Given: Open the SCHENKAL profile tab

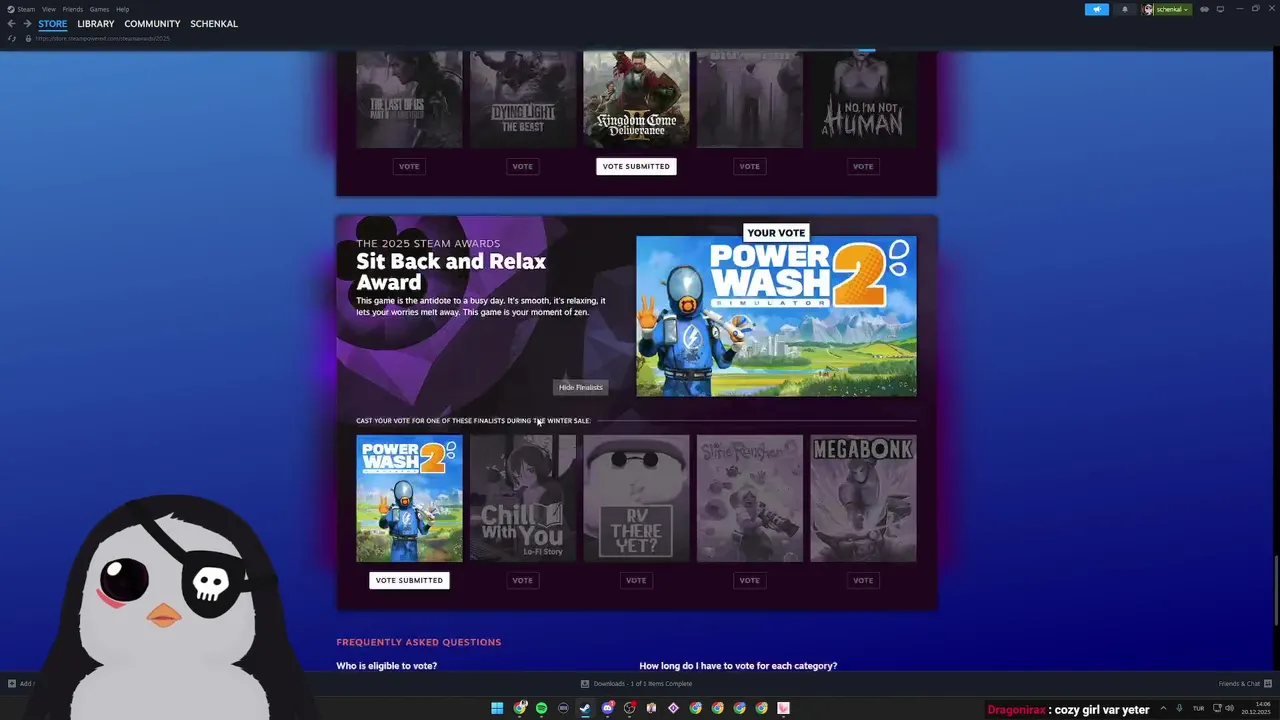Looking at the screenshot, I should point(214,24).
